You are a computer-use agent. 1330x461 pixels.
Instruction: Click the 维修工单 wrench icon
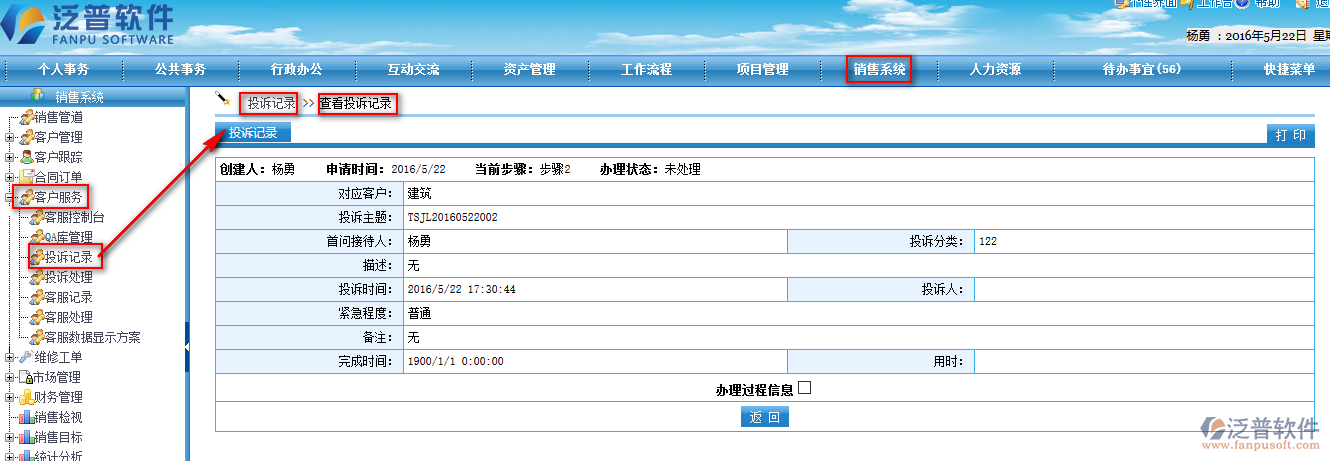tap(27, 357)
